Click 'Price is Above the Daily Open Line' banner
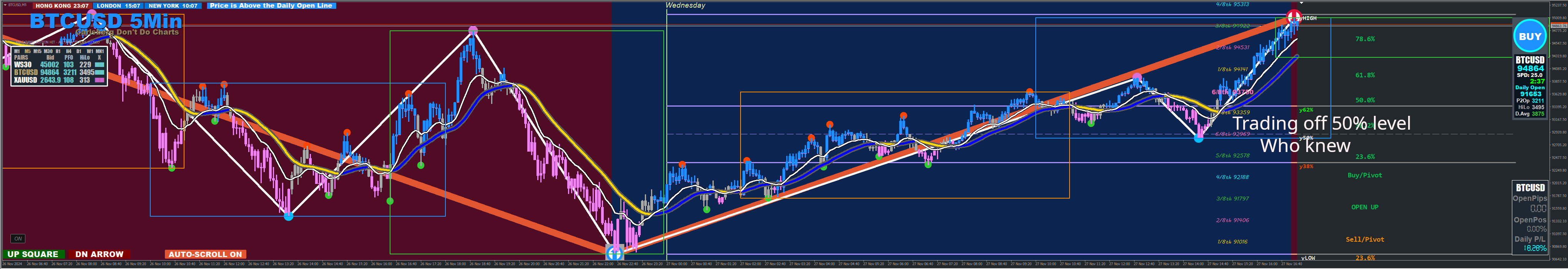 [271, 5]
